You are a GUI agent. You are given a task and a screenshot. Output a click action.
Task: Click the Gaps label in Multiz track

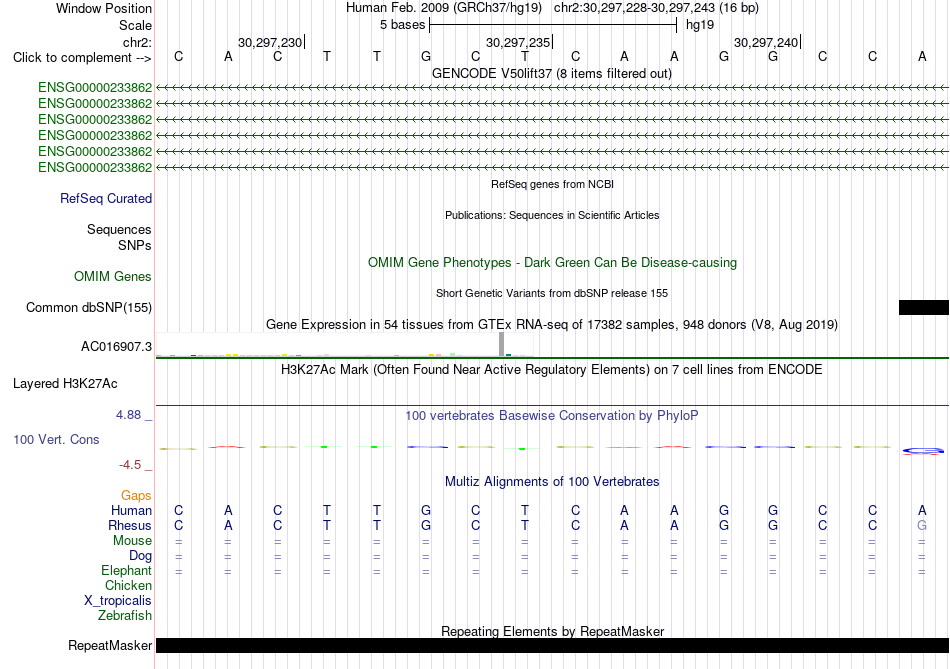tap(136, 495)
